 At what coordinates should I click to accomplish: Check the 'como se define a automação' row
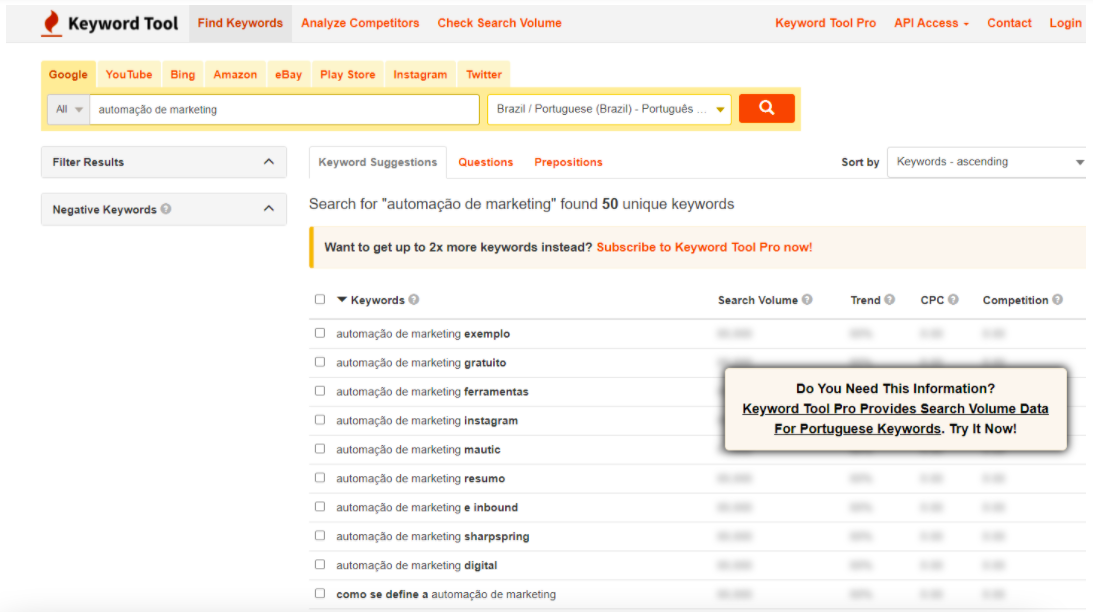pyautogui.click(x=320, y=593)
